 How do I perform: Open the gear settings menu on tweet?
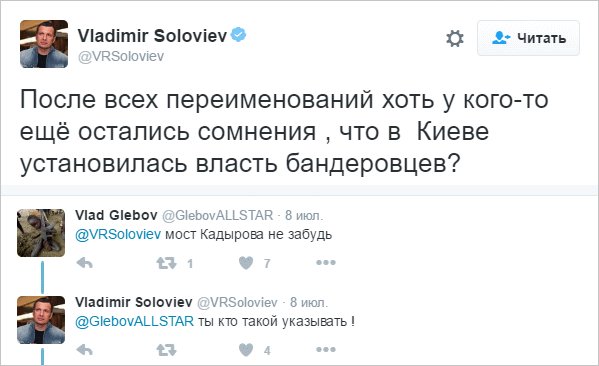455,39
